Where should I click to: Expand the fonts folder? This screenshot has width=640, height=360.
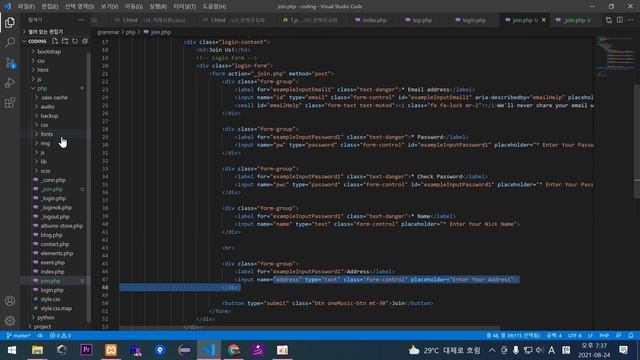[x=47, y=134]
